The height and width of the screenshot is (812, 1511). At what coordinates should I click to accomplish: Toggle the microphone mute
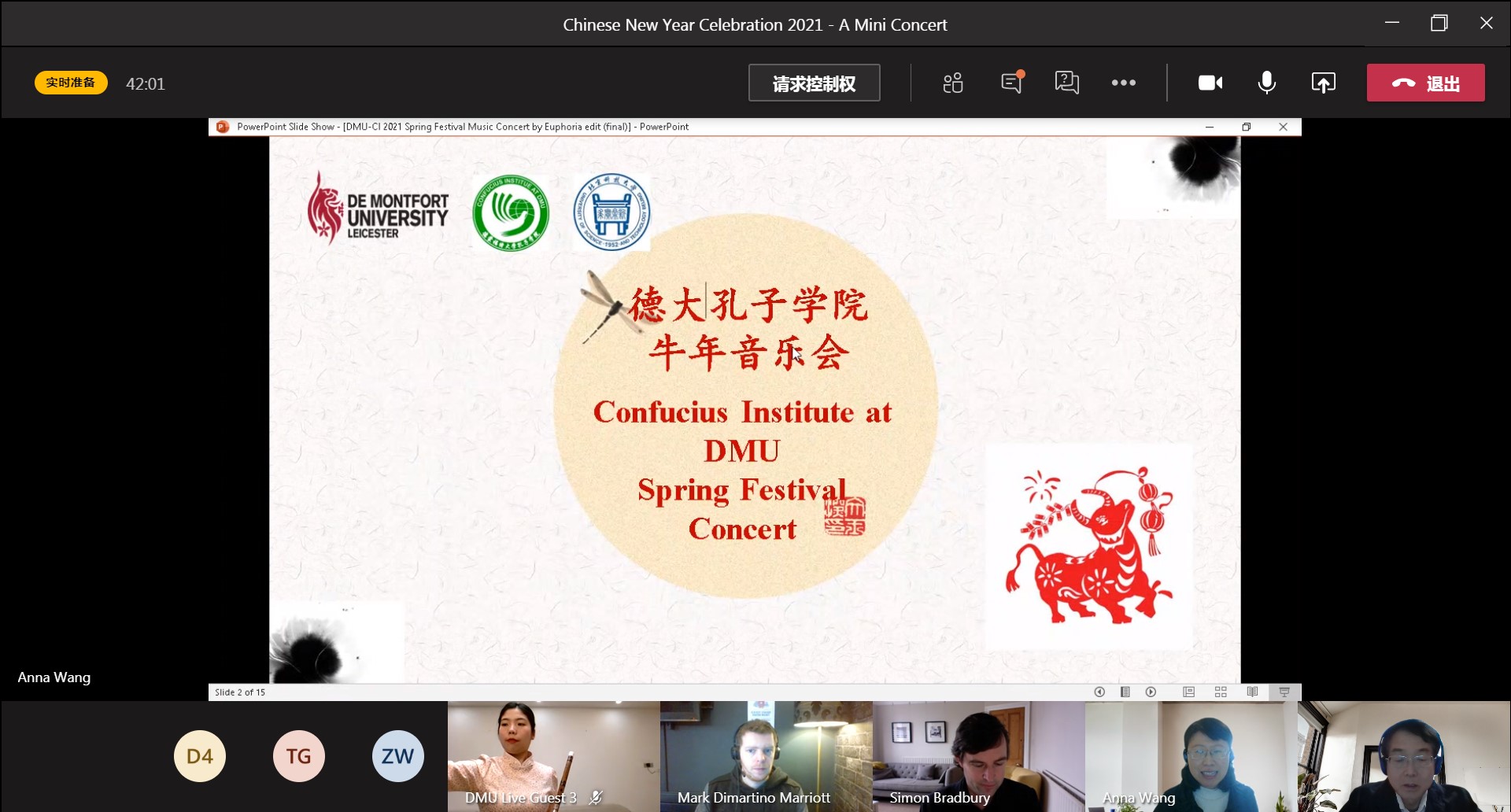(x=1267, y=83)
